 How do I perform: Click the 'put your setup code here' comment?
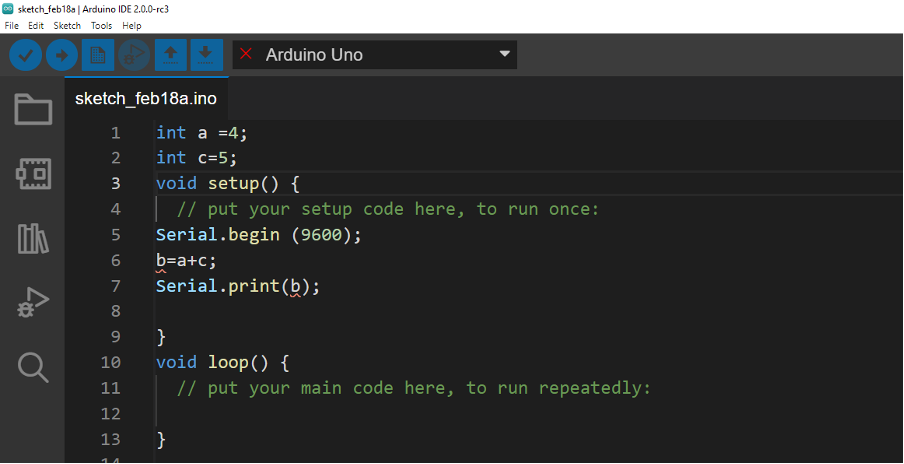pyautogui.click(x=388, y=209)
